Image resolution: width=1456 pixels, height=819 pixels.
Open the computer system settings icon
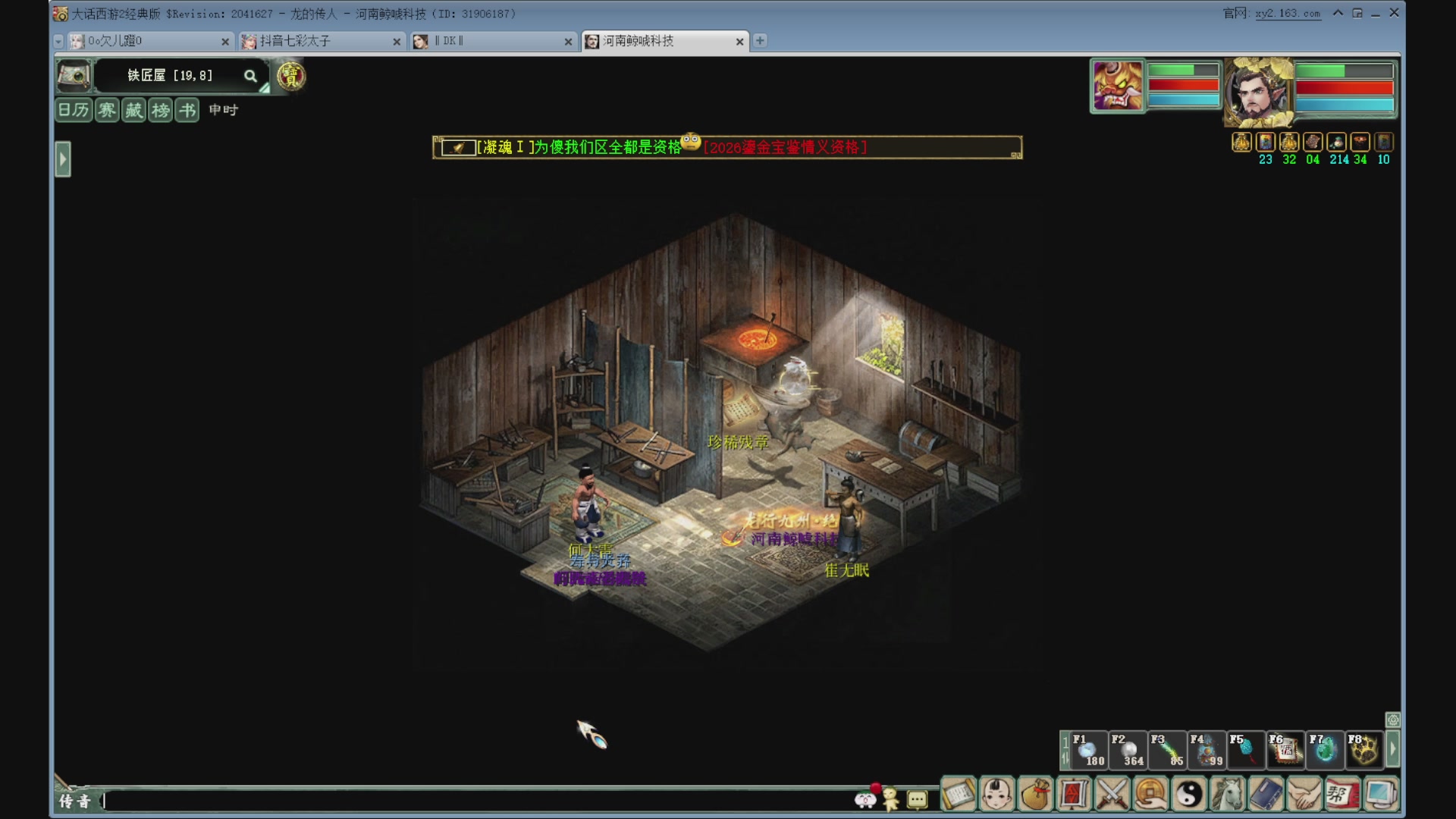coord(1381,794)
